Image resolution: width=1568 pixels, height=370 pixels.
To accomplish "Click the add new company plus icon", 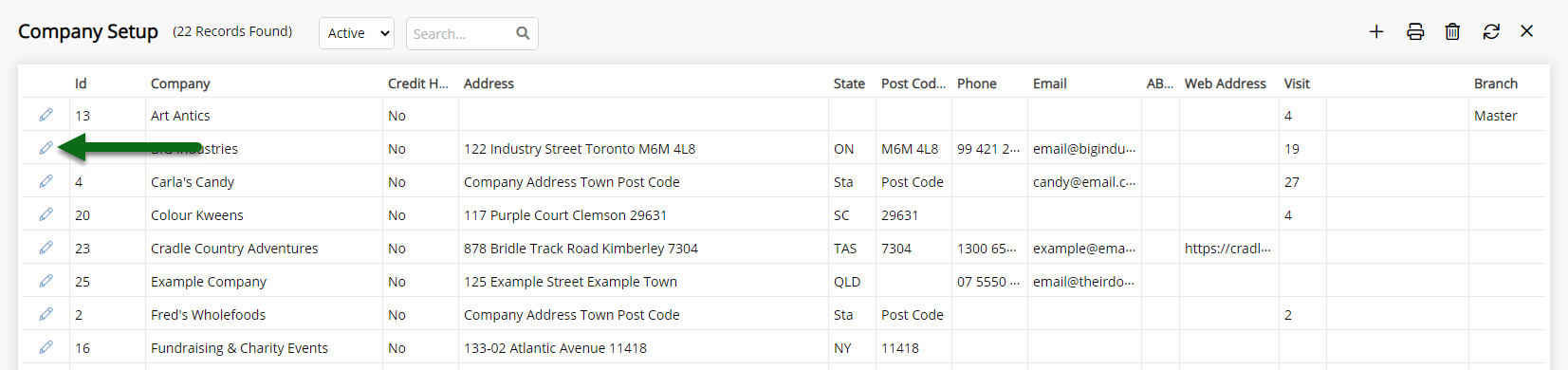I will pyautogui.click(x=1376, y=31).
